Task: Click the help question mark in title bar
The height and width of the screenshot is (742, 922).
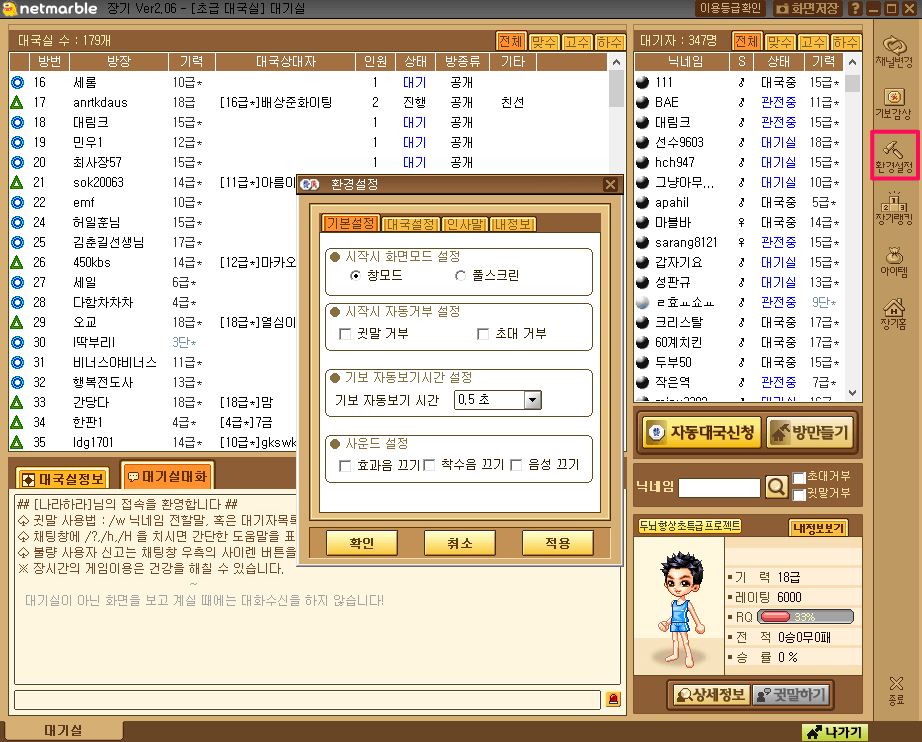Action: 855,9
